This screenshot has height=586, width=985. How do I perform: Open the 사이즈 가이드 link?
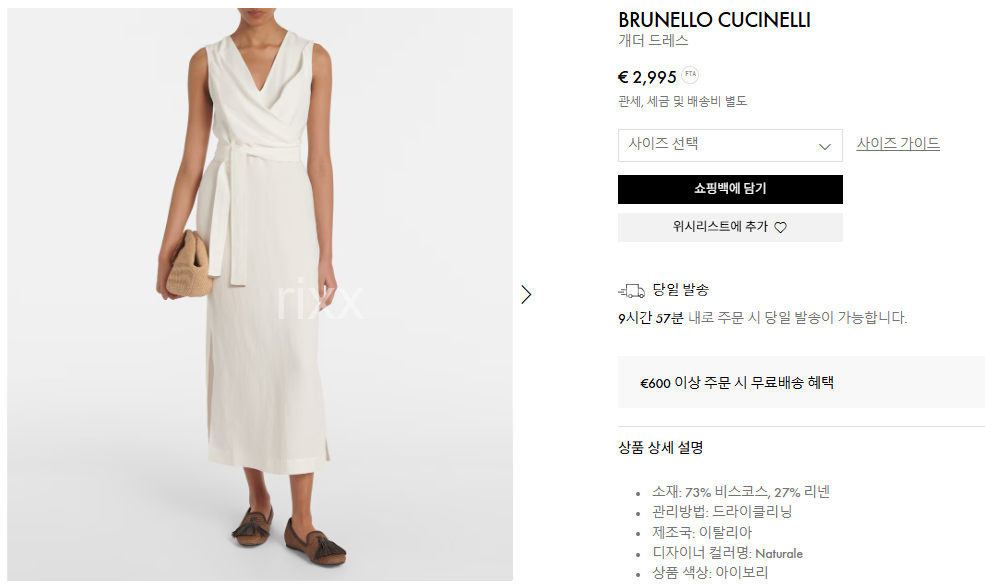[898, 144]
